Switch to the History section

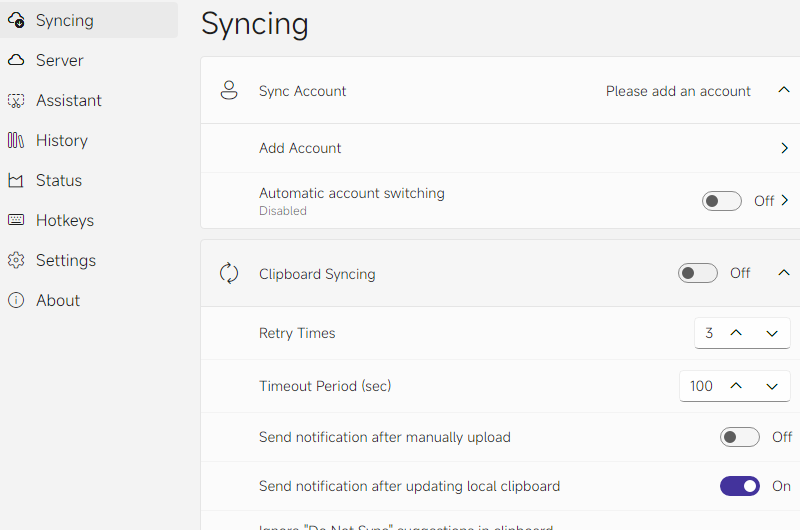coord(89,140)
